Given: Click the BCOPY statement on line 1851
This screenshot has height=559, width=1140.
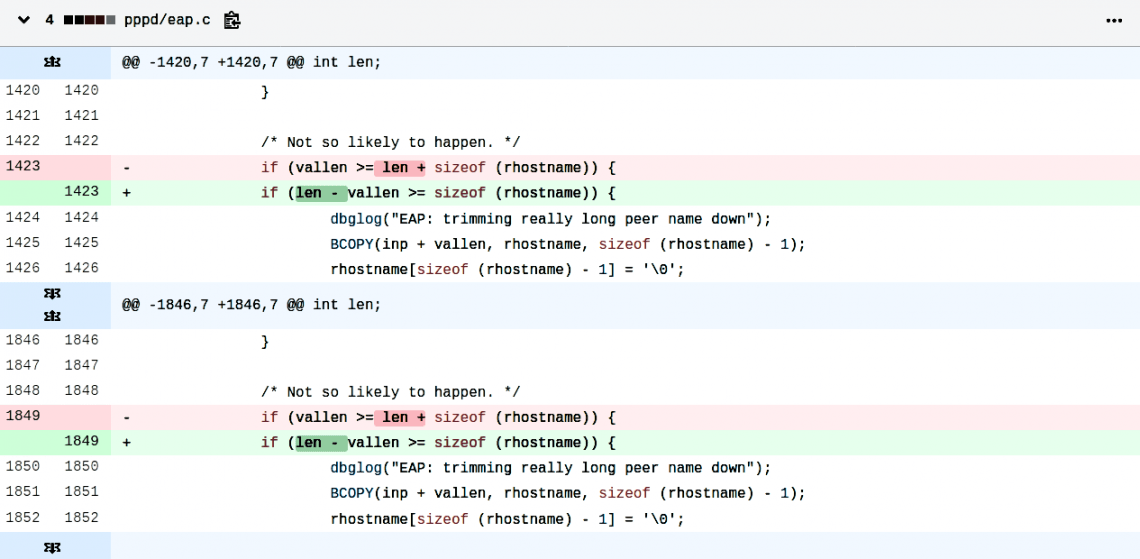Looking at the screenshot, I should pyautogui.click(x=567, y=493).
